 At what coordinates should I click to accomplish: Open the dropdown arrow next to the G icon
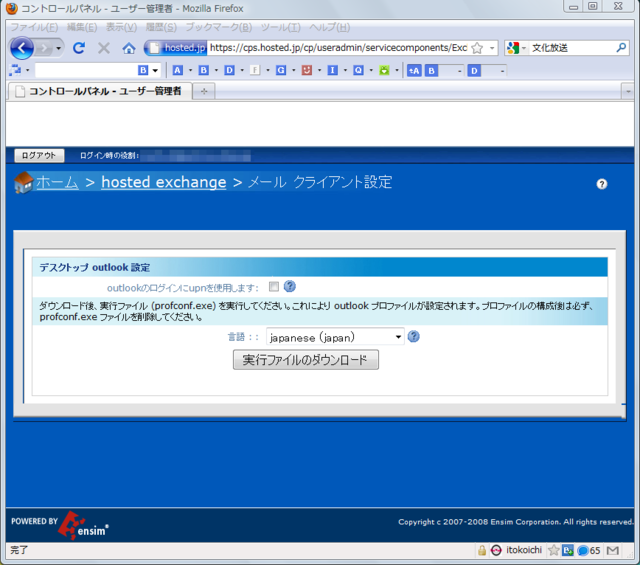(293, 70)
